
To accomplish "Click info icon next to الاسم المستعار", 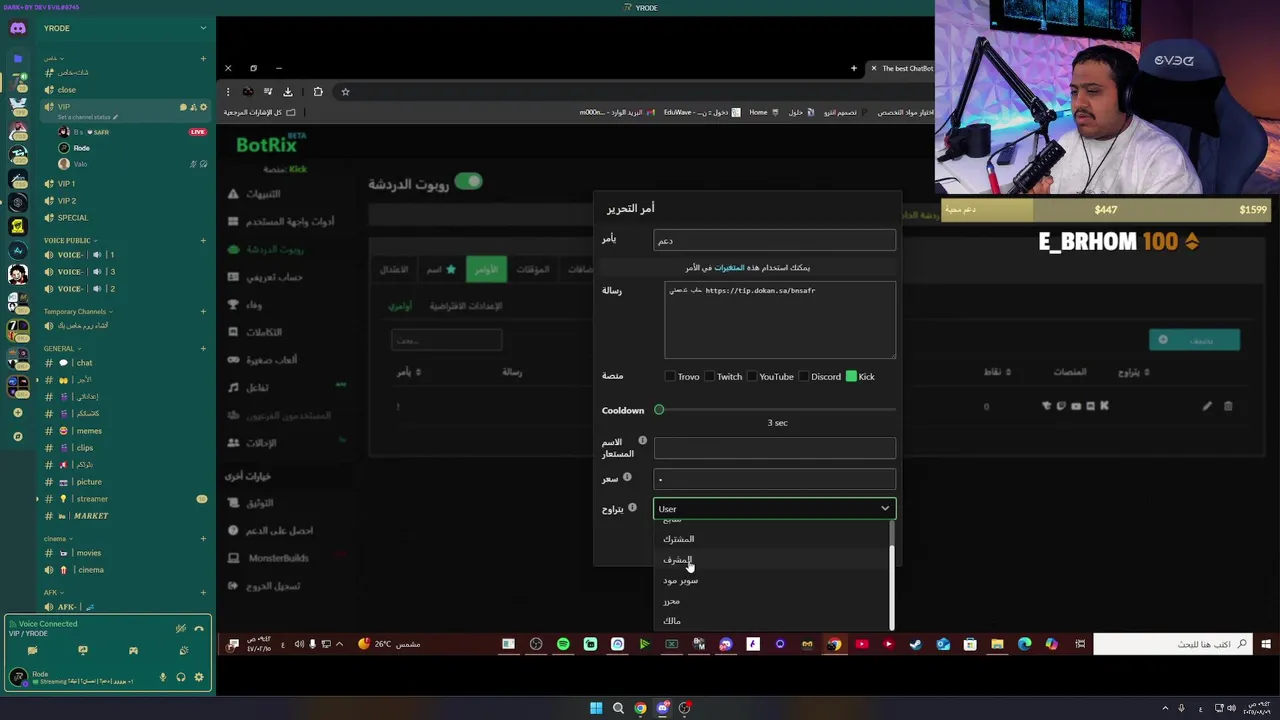I will tap(642, 441).
